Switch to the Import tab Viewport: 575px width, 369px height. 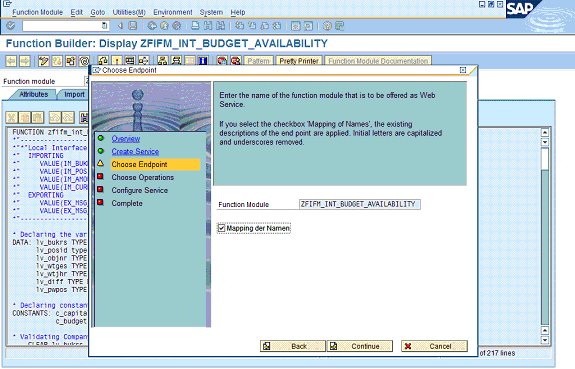point(74,94)
